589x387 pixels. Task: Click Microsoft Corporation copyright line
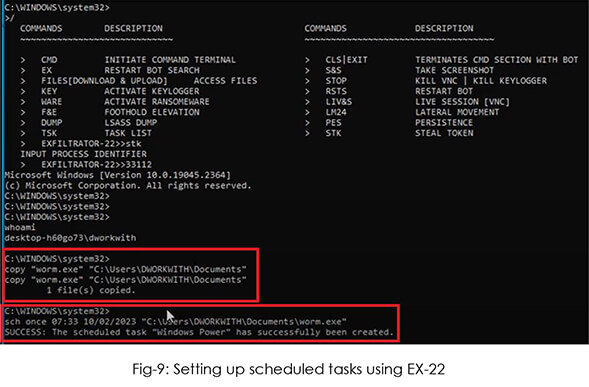[128, 186]
